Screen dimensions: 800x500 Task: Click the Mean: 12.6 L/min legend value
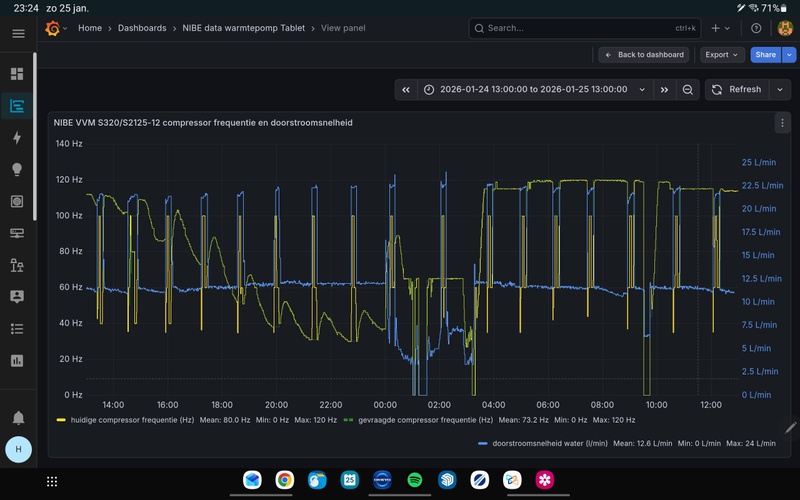[642, 443]
